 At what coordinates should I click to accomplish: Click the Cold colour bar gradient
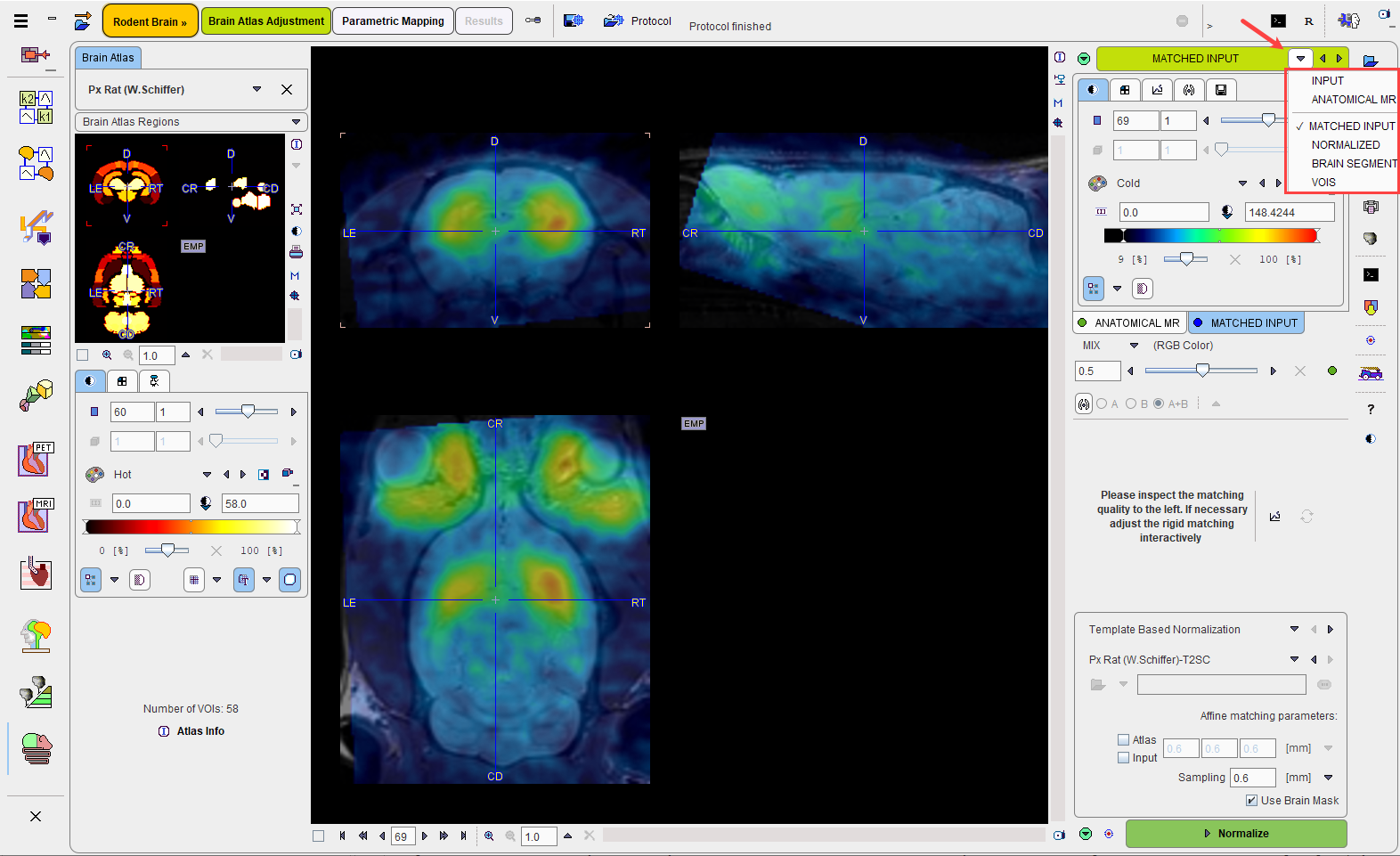click(x=1212, y=235)
